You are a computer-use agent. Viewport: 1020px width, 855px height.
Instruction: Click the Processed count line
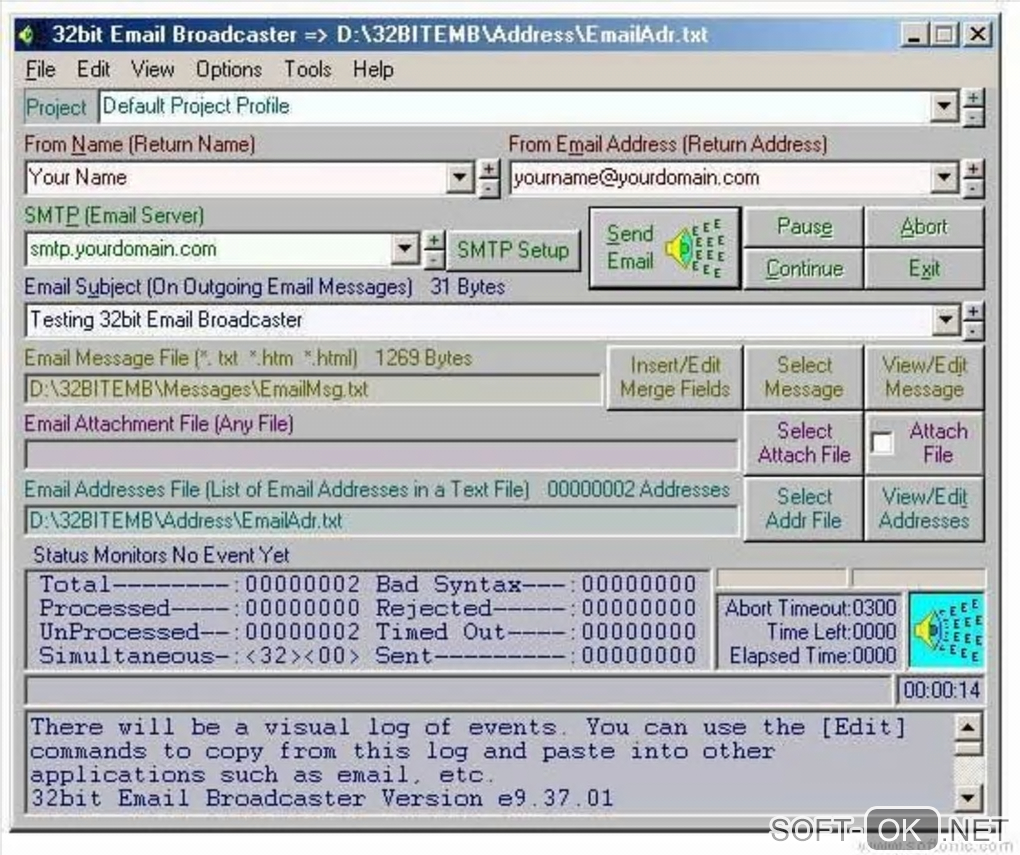click(199, 608)
